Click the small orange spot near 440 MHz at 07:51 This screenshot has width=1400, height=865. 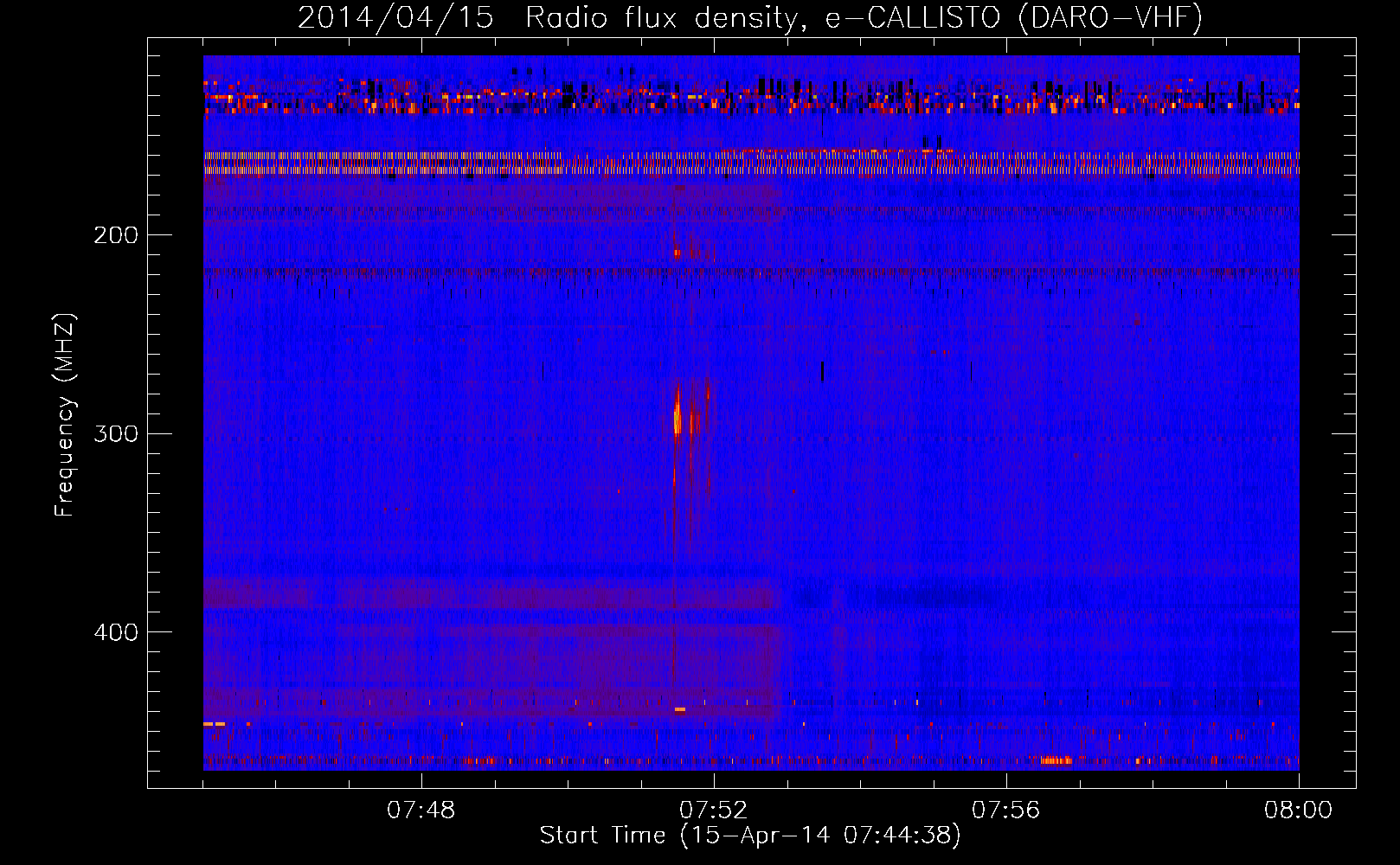click(680, 709)
